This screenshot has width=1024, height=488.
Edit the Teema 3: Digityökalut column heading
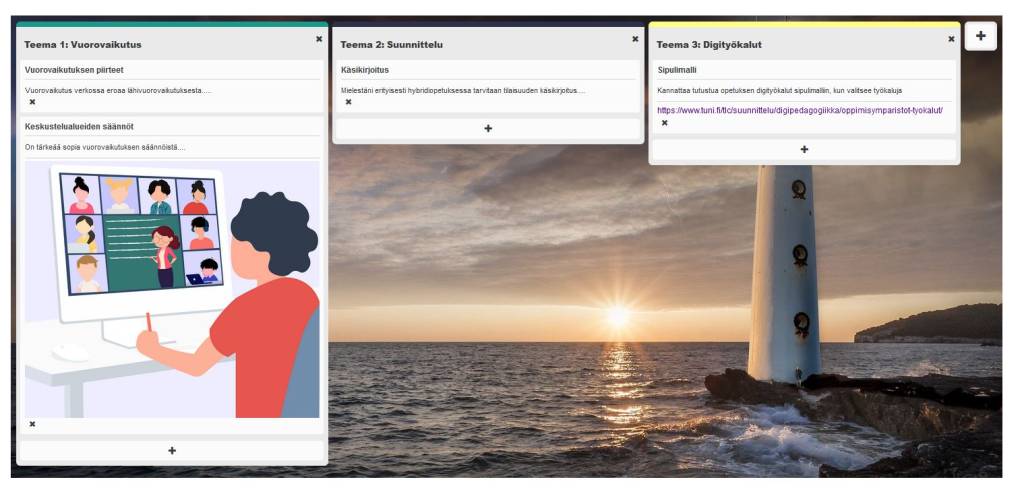(709, 44)
